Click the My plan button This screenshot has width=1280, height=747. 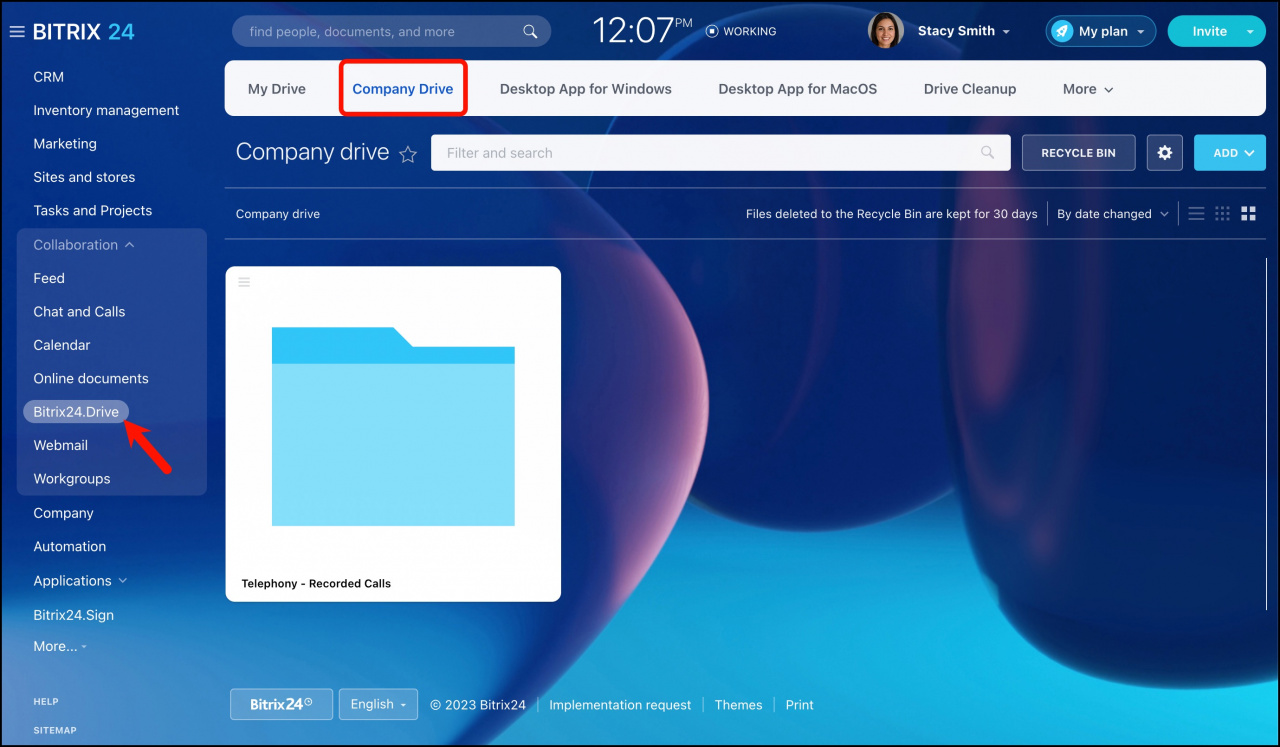(1101, 31)
